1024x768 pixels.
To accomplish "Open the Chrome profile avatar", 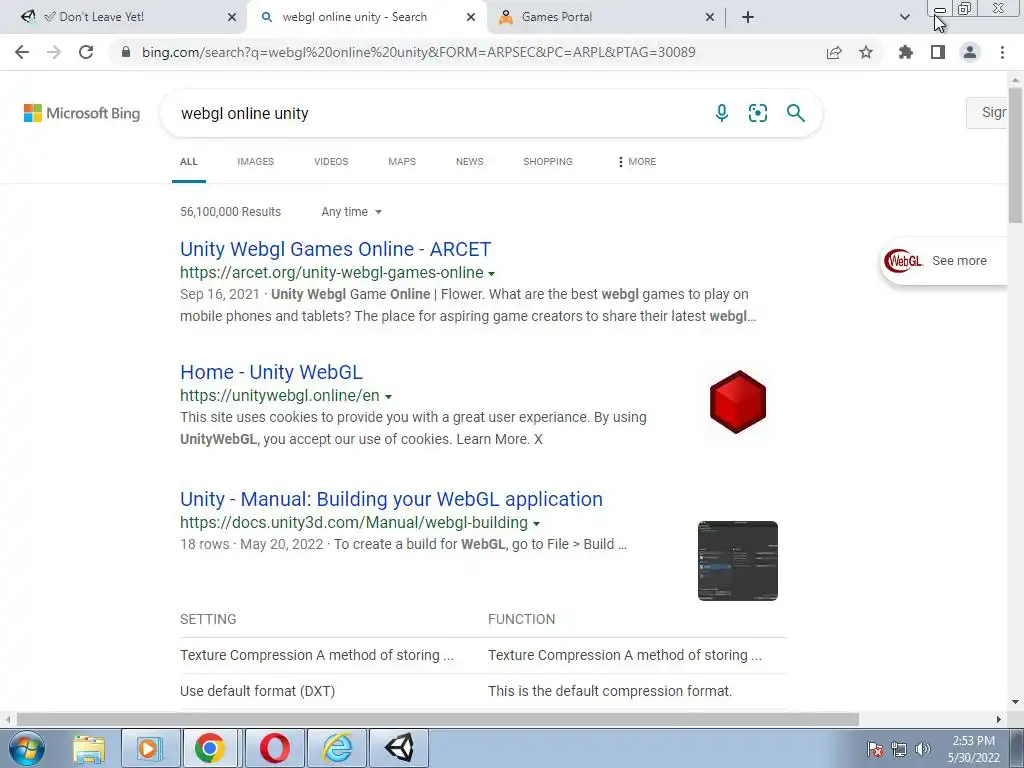I will 970,52.
